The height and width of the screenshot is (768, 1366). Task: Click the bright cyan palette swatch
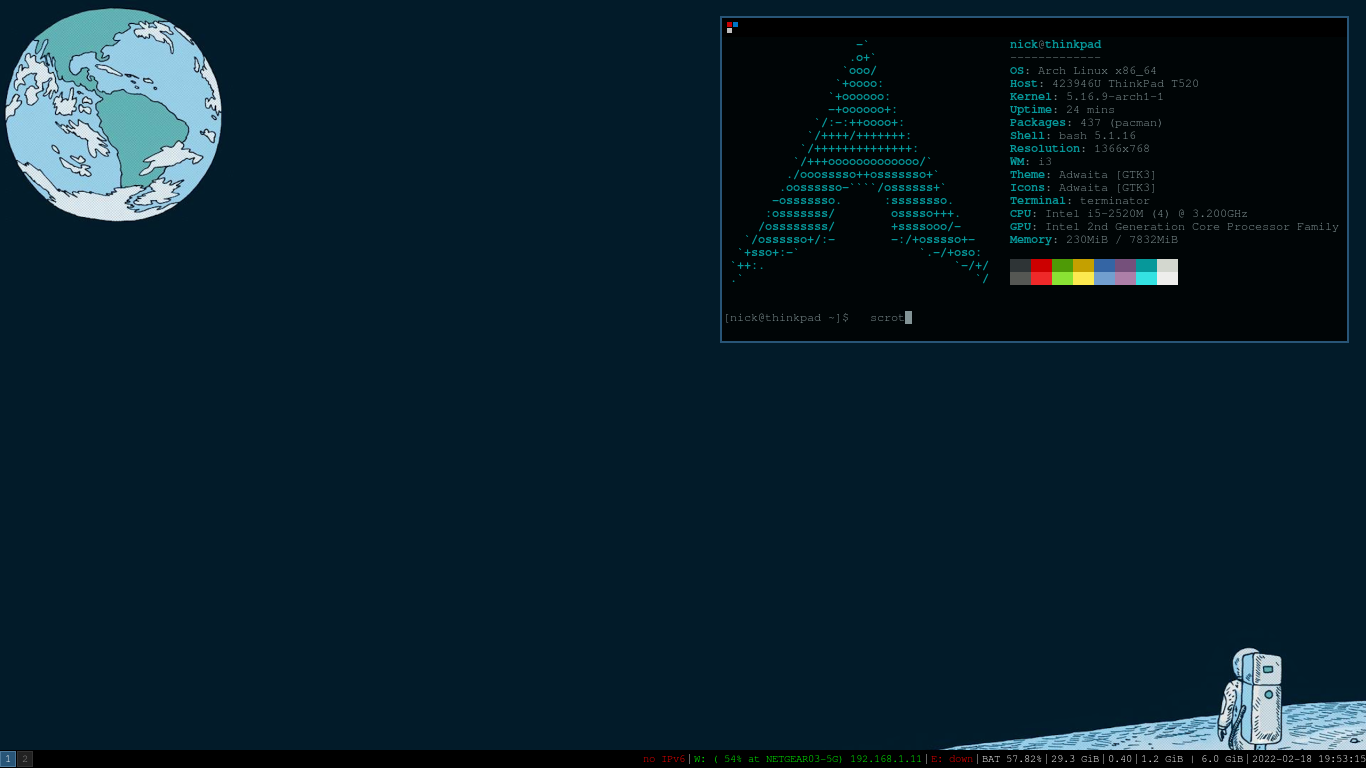1146,279
